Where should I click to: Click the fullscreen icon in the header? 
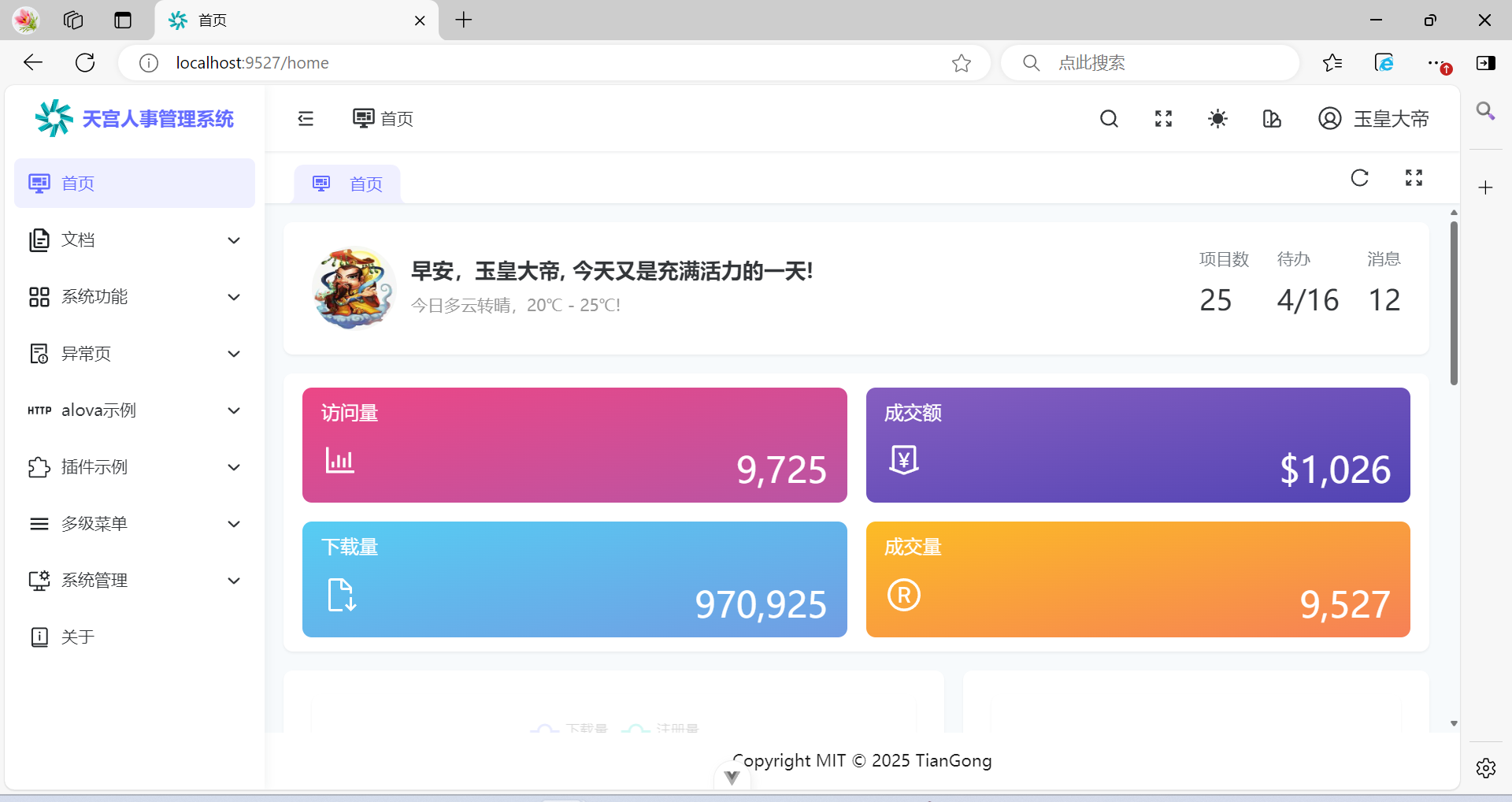click(x=1162, y=118)
